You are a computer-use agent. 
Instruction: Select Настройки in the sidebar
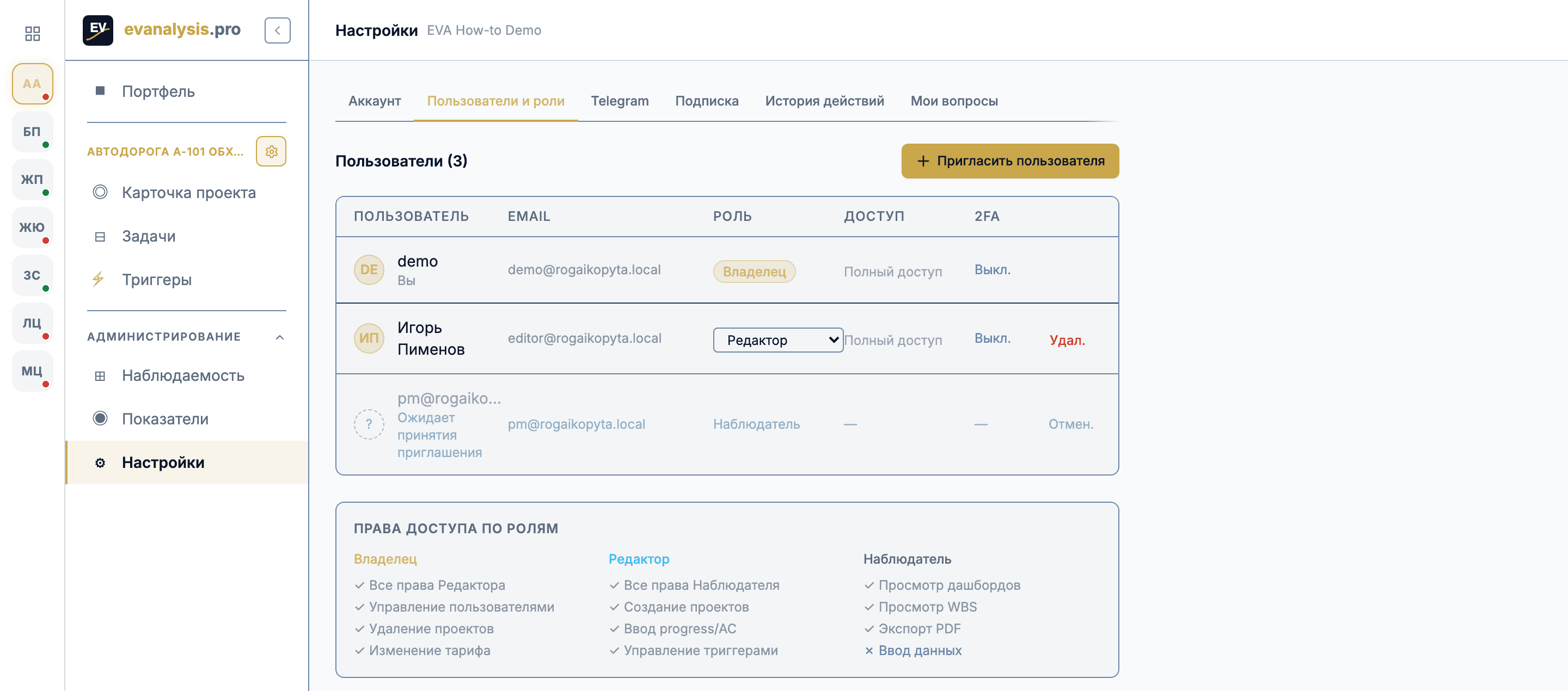pyautogui.click(x=187, y=463)
